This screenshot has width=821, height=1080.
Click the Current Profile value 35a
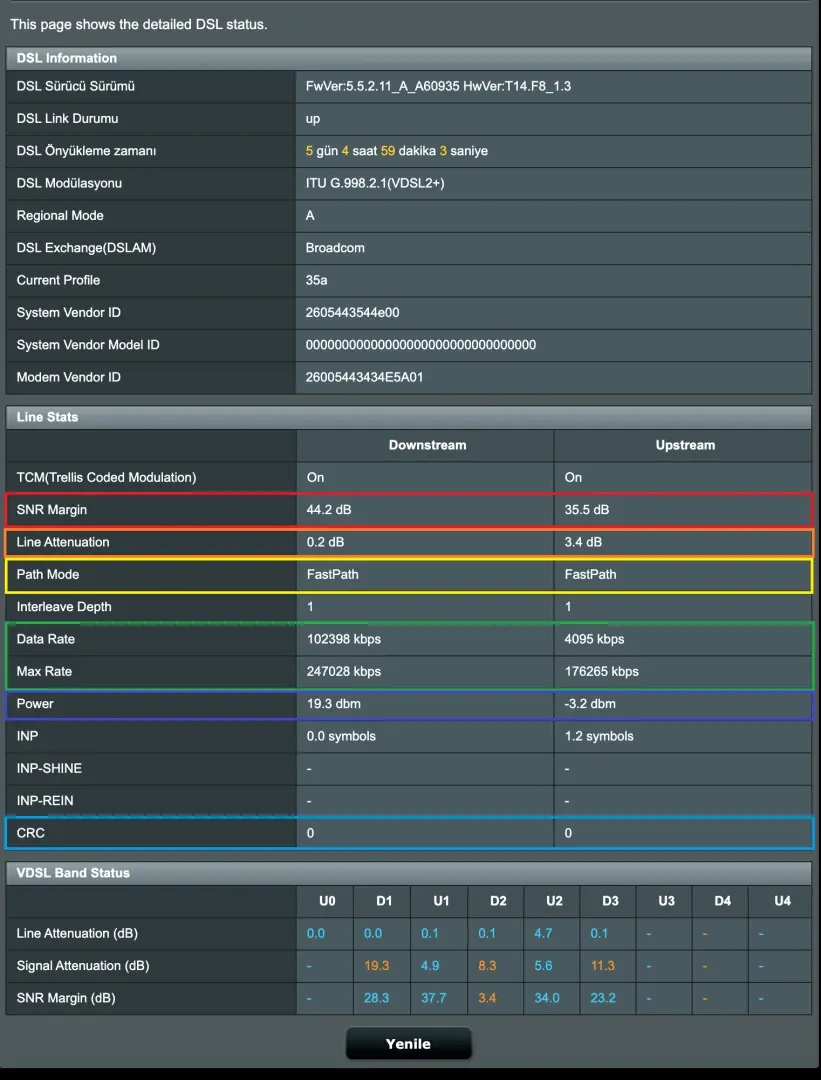(317, 280)
